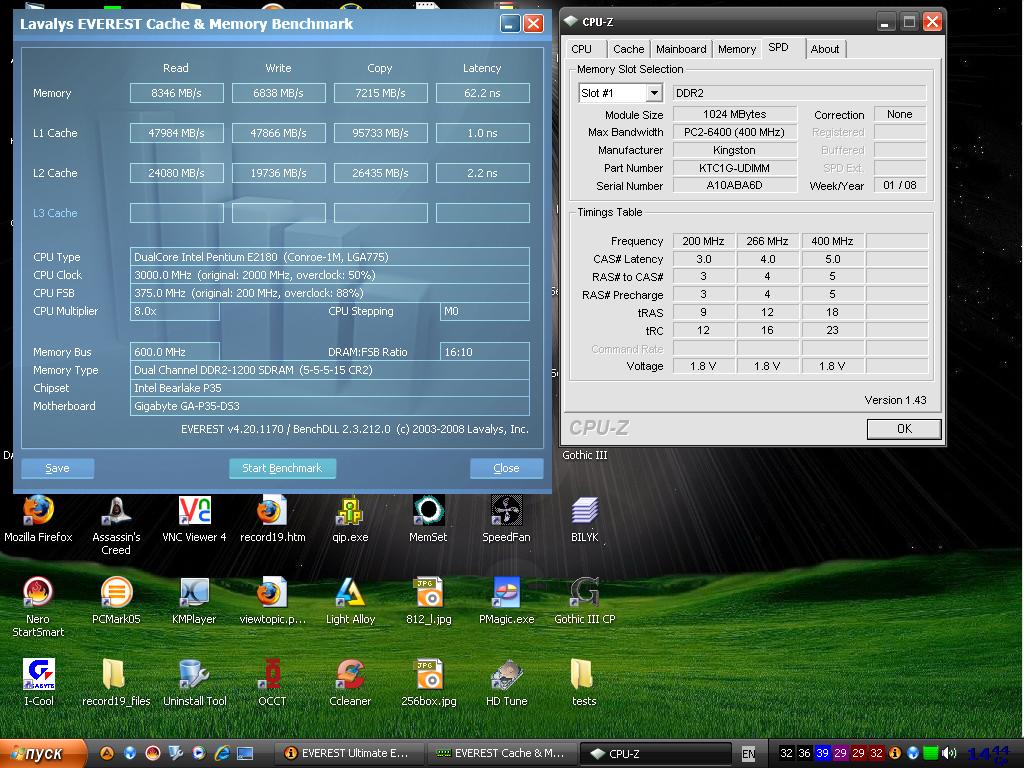Switch to CPU-Z taskbar button
Image resolution: width=1024 pixels, height=768 pixels.
click(x=655, y=753)
